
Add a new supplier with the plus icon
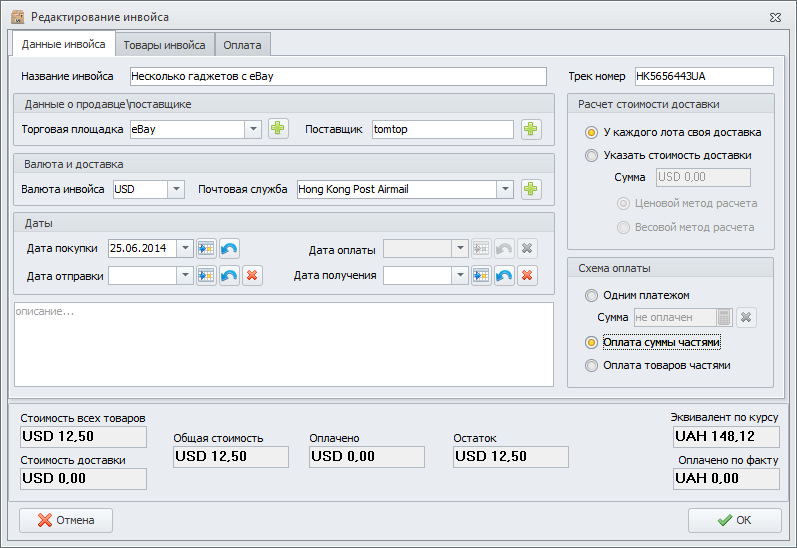click(530, 129)
